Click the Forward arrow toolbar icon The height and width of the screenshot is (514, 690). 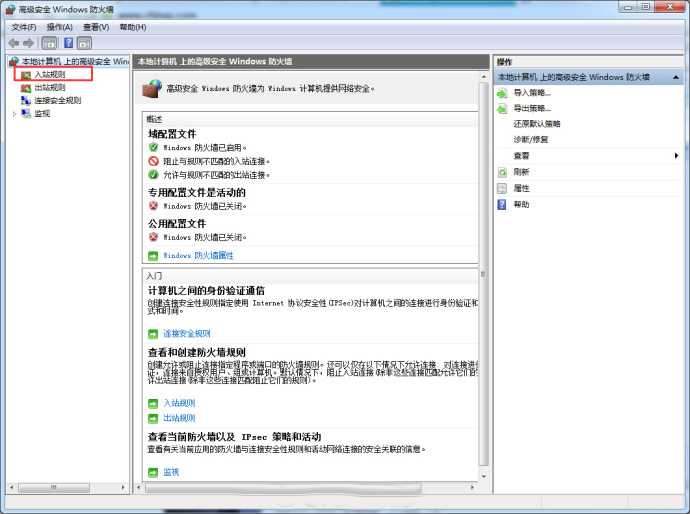point(29,43)
